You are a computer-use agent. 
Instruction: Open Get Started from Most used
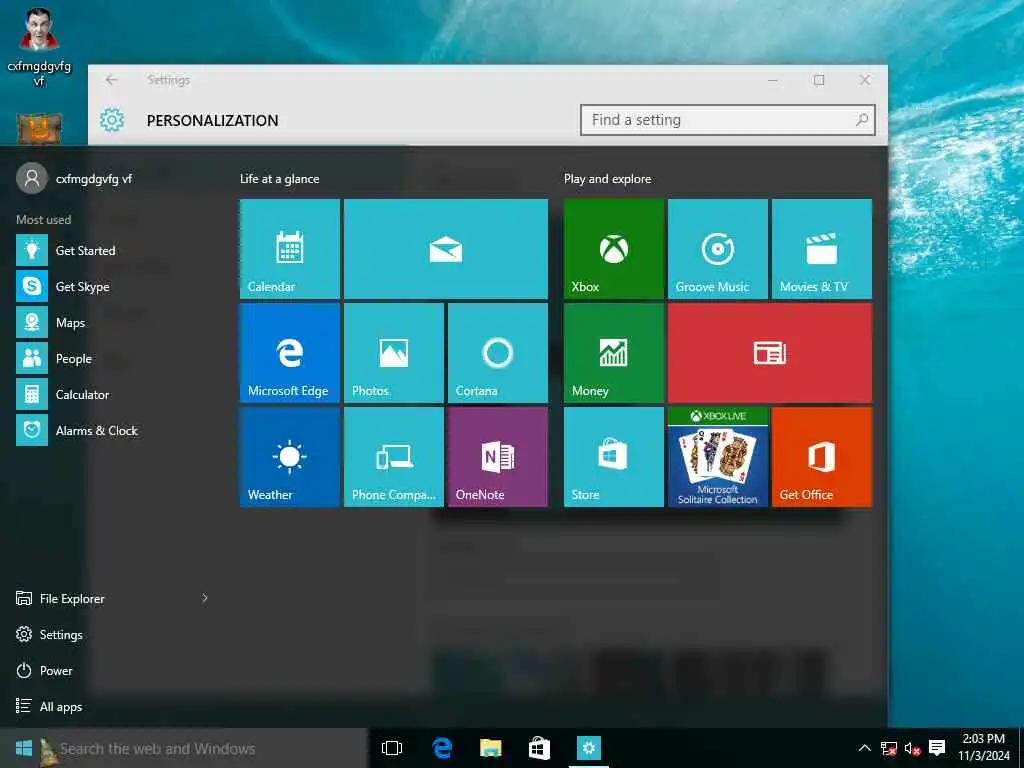point(112,250)
